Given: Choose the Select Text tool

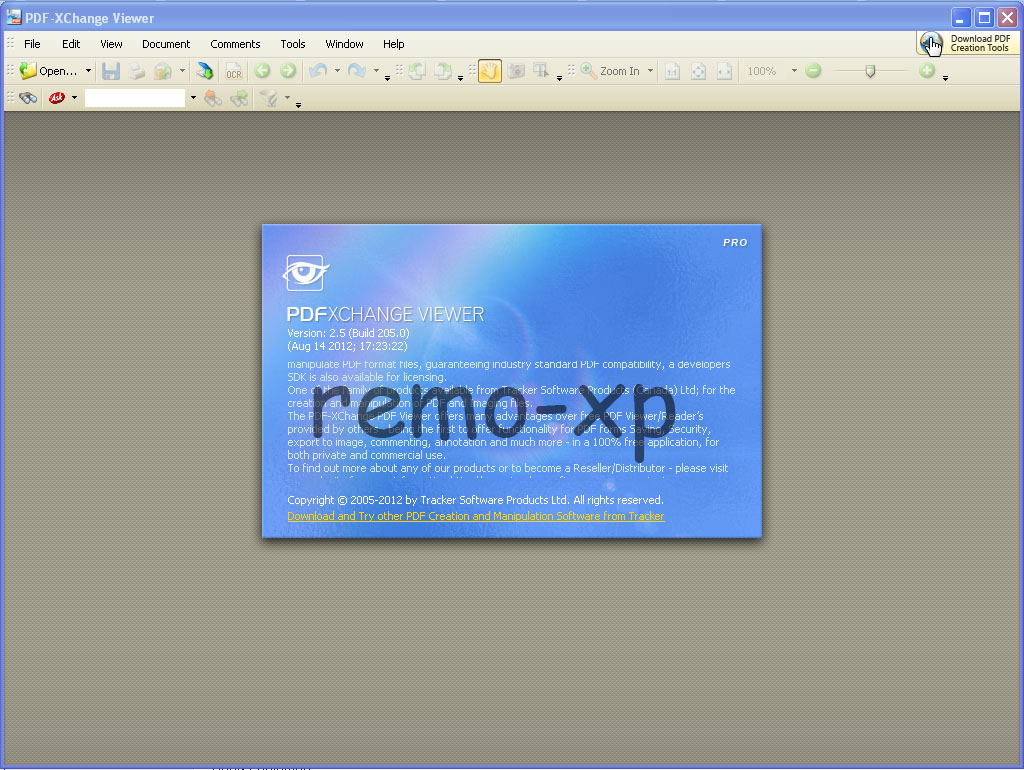Looking at the screenshot, I should click(541, 71).
